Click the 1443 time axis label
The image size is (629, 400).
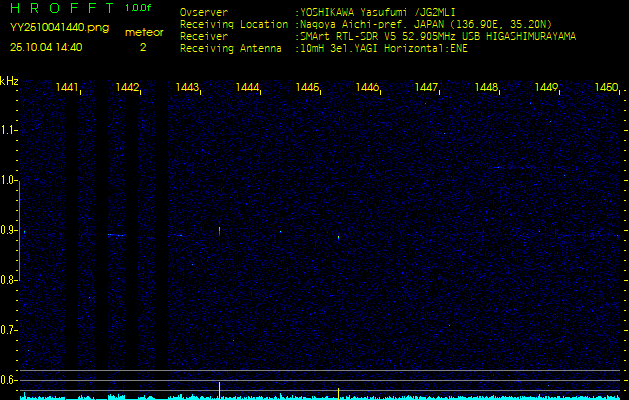point(187,87)
